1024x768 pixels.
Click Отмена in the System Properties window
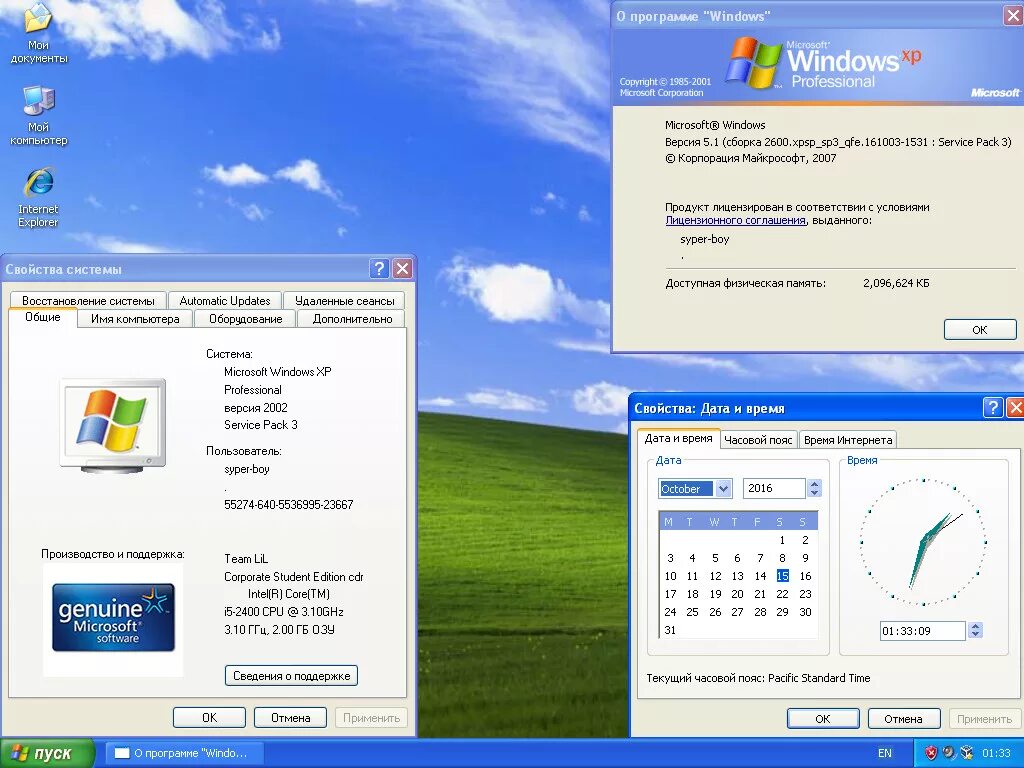[x=291, y=718]
